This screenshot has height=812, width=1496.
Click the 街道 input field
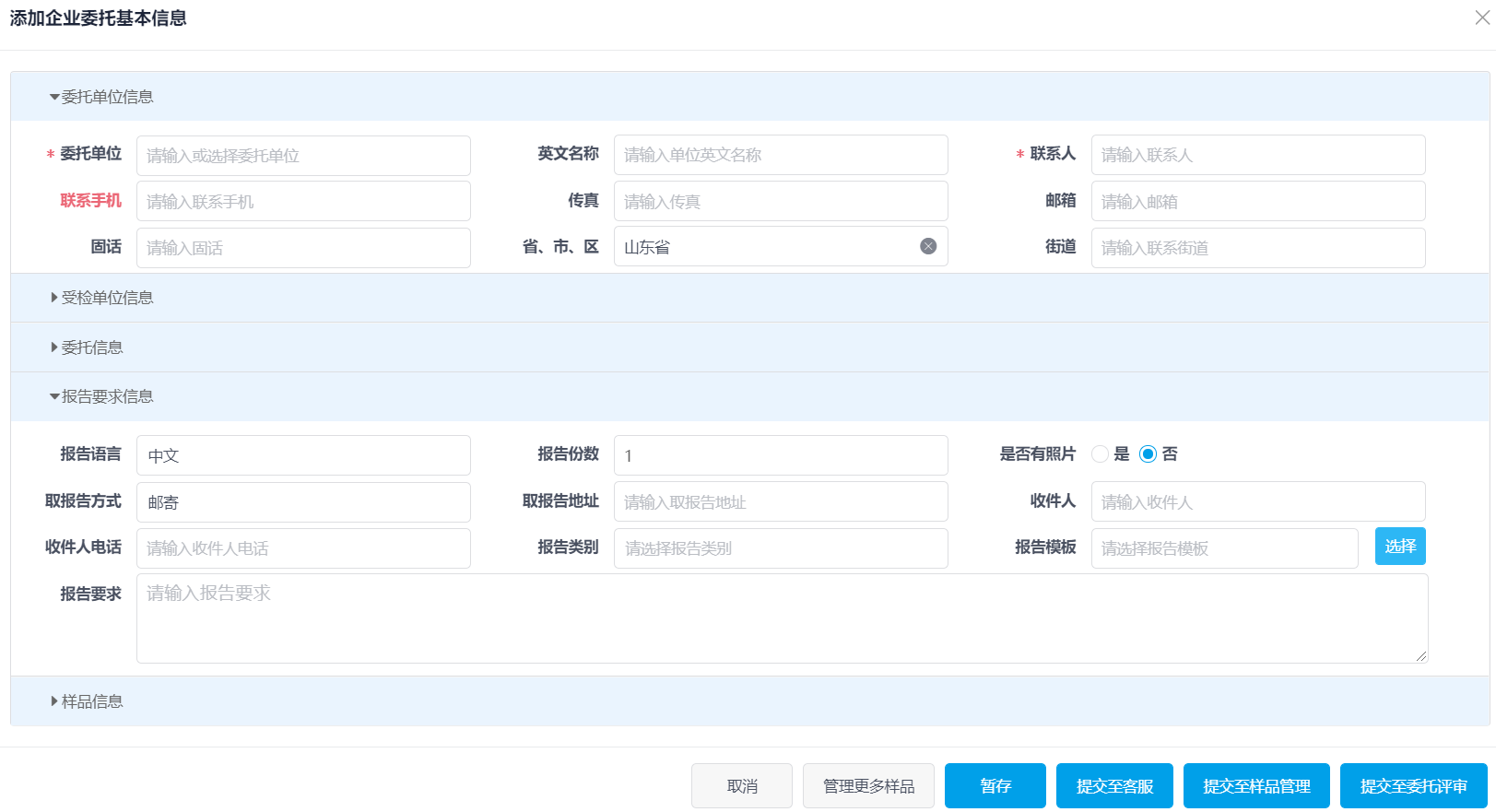click(x=1258, y=248)
